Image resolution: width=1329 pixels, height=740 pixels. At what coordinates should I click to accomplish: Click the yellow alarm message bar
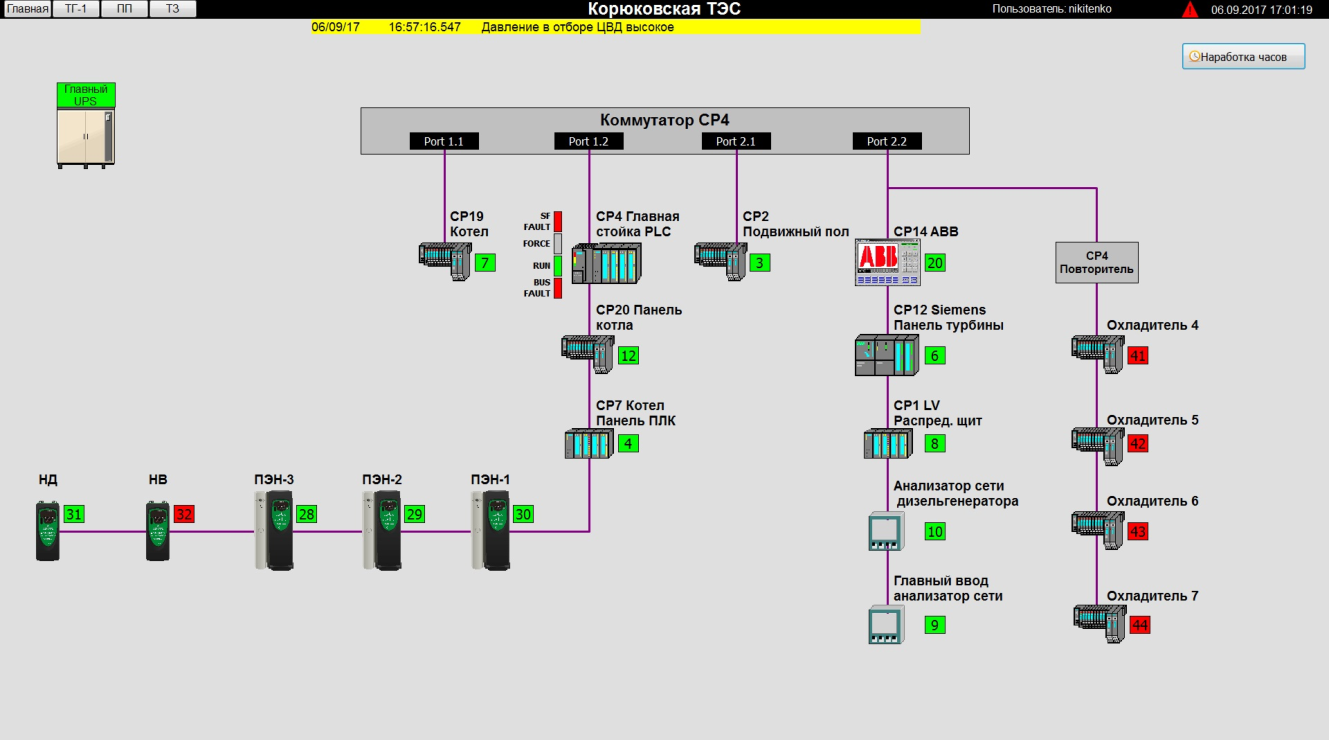615,27
